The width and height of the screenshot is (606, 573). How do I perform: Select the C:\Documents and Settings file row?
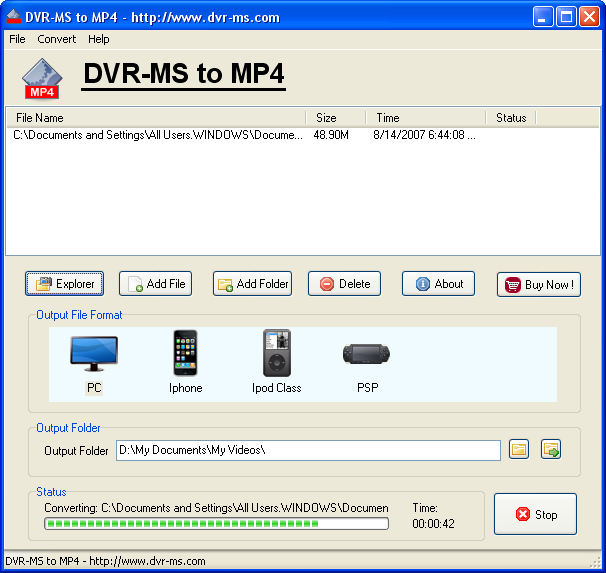303,135
